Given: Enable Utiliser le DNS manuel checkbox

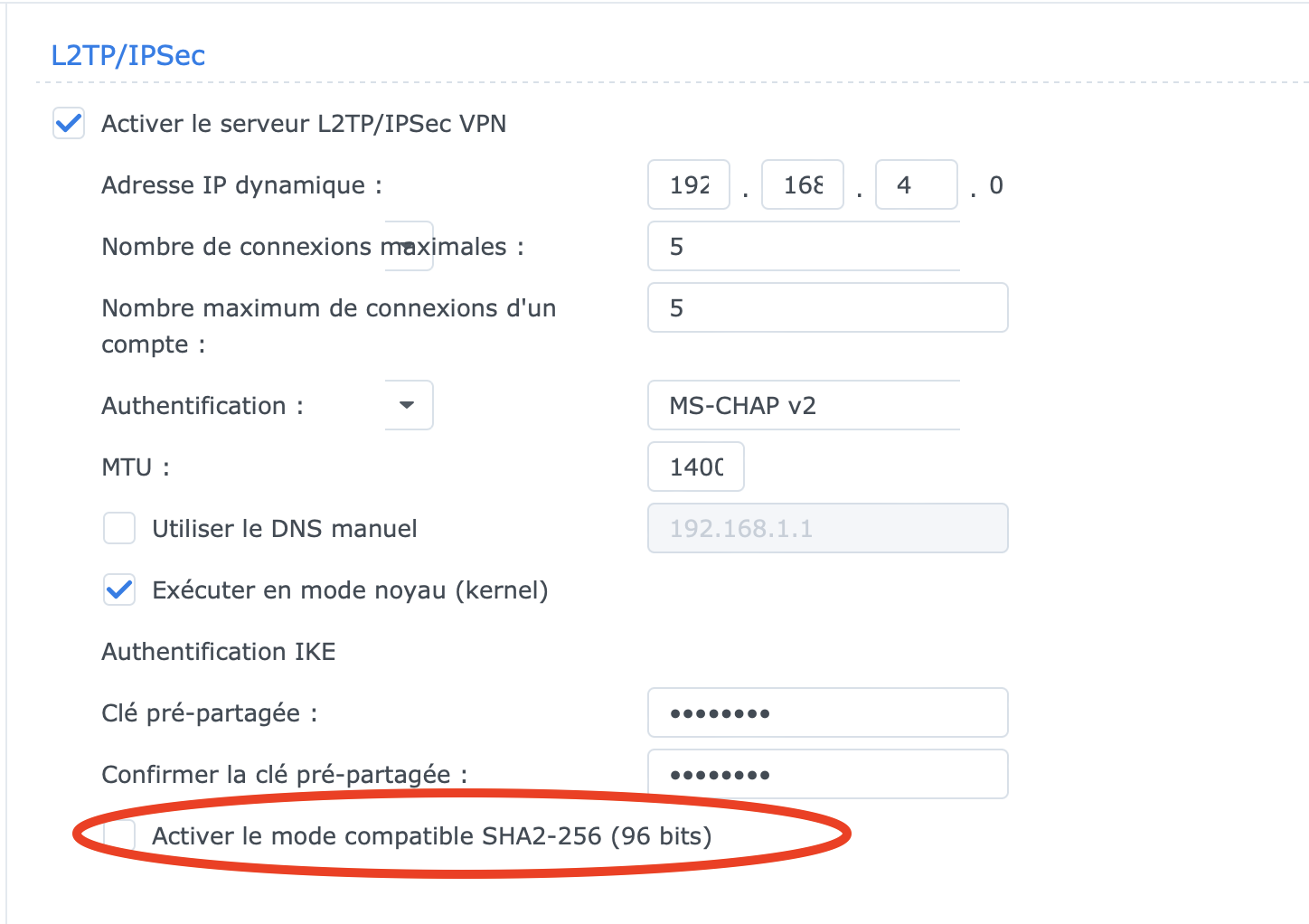Looking at the screenshot, I should tap(119, 529).
